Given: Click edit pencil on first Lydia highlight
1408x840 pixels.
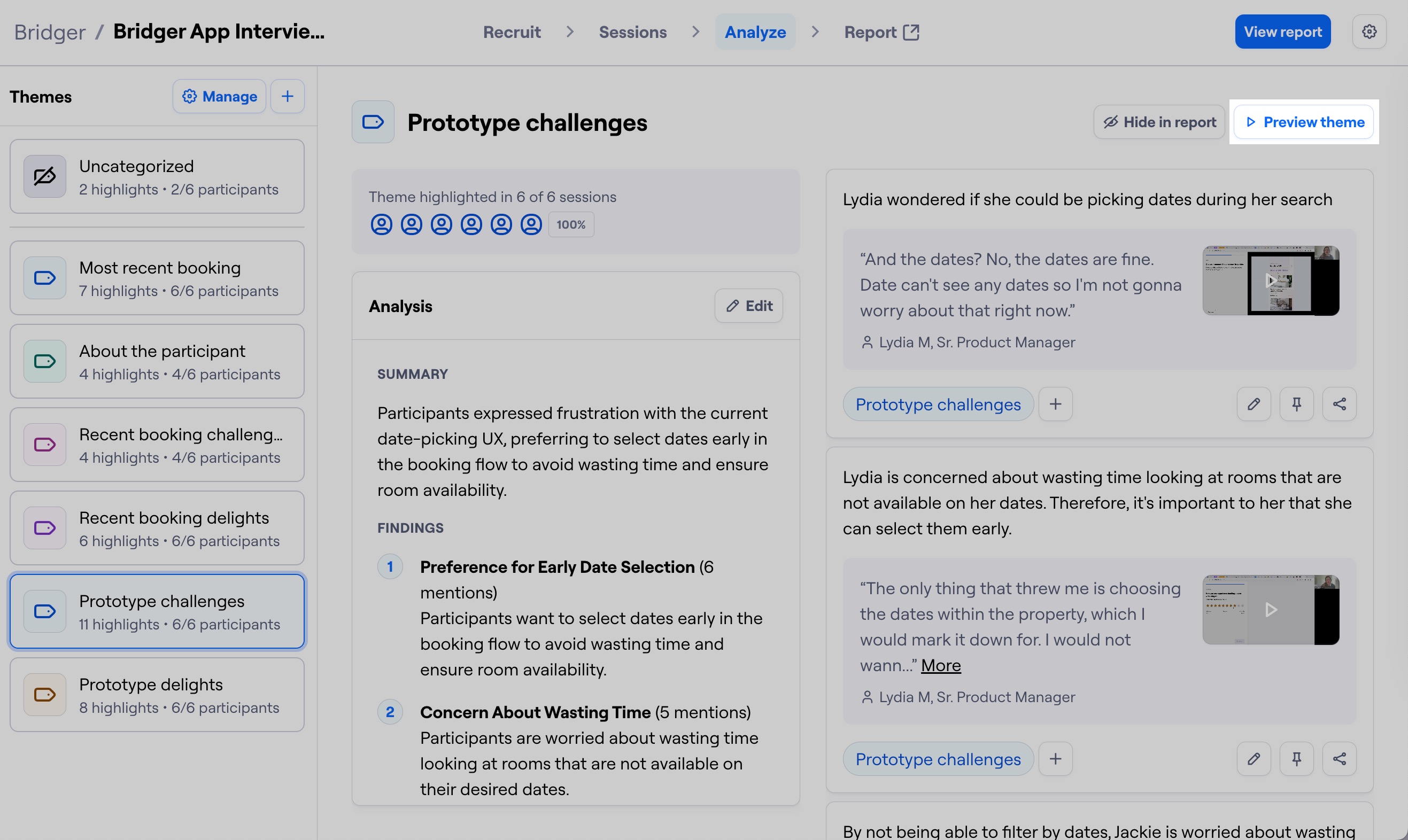Looking at the screenshot, I should pyautogui.click(x=1254, y=404).
